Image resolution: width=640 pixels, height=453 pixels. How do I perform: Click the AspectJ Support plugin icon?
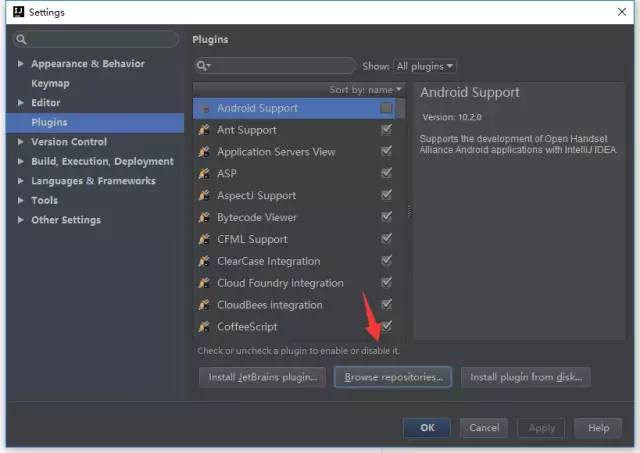pos(204,195)
